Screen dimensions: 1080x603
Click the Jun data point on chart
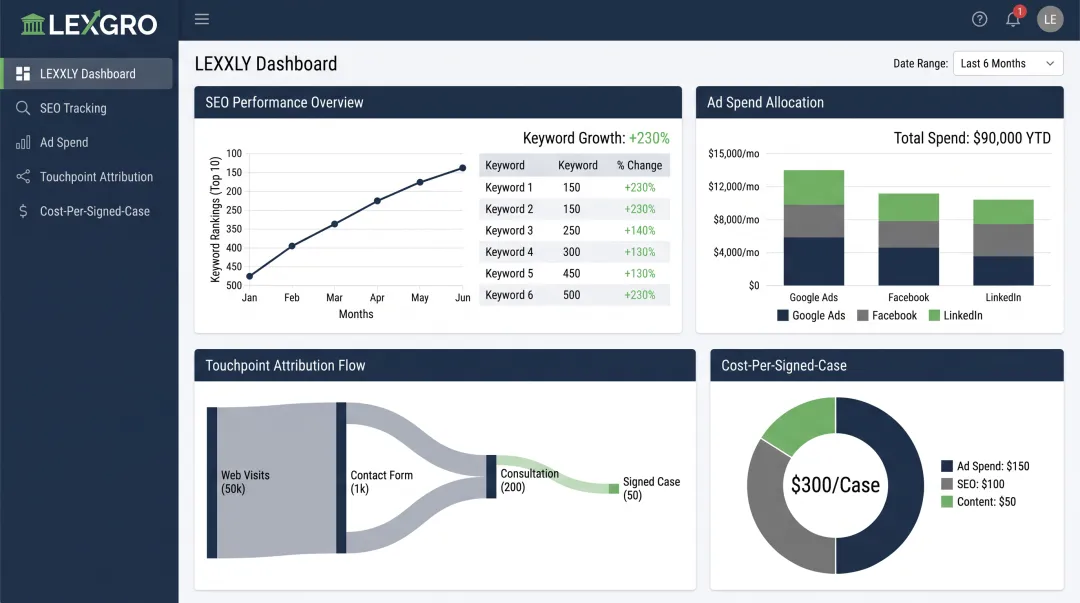(463, 167)
